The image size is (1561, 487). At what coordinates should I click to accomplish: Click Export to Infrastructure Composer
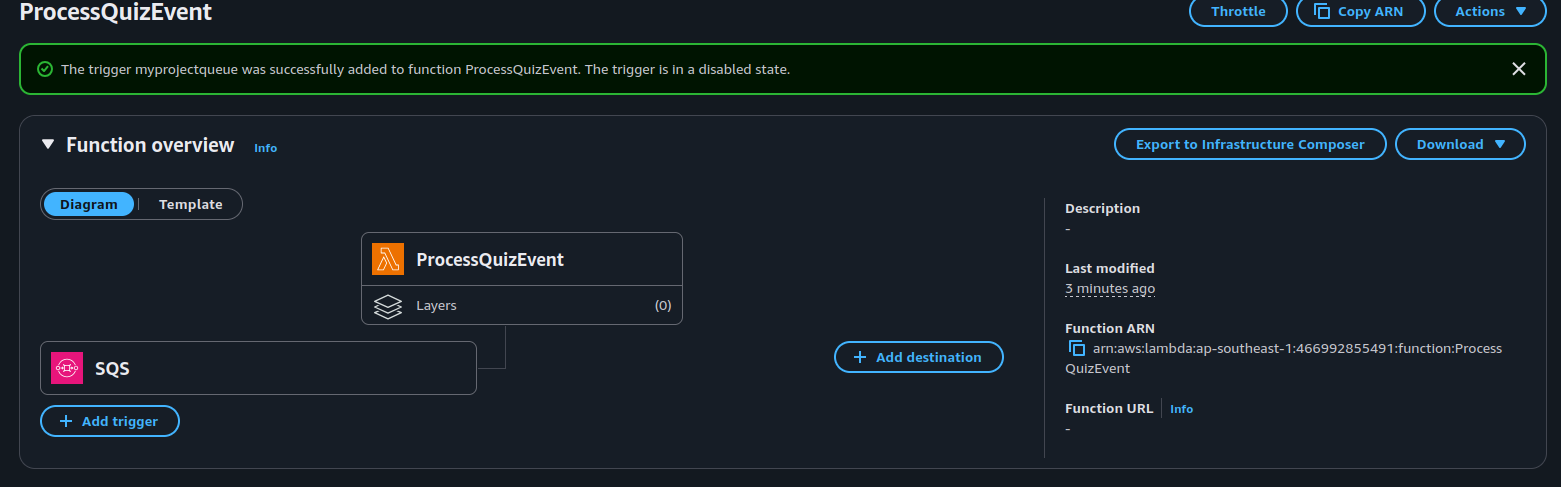(x=1250, y=144)
